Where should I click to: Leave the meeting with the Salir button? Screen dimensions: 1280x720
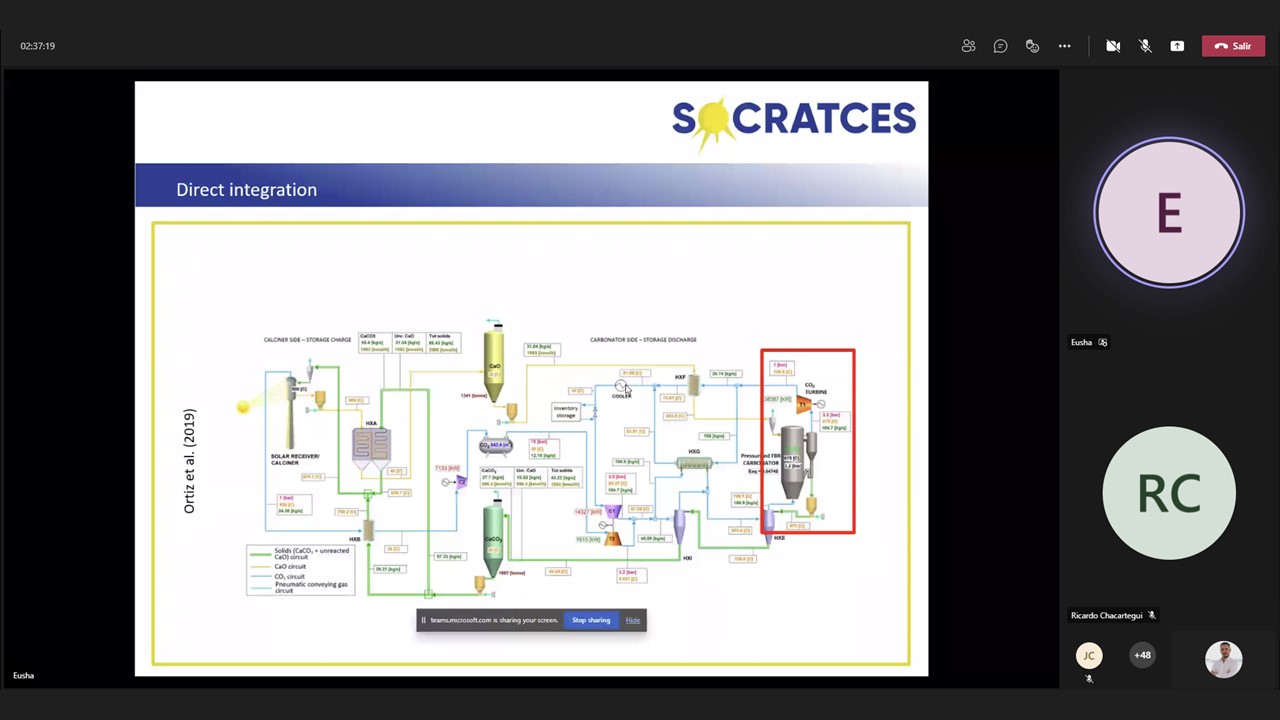click(x=1232, y=46)
